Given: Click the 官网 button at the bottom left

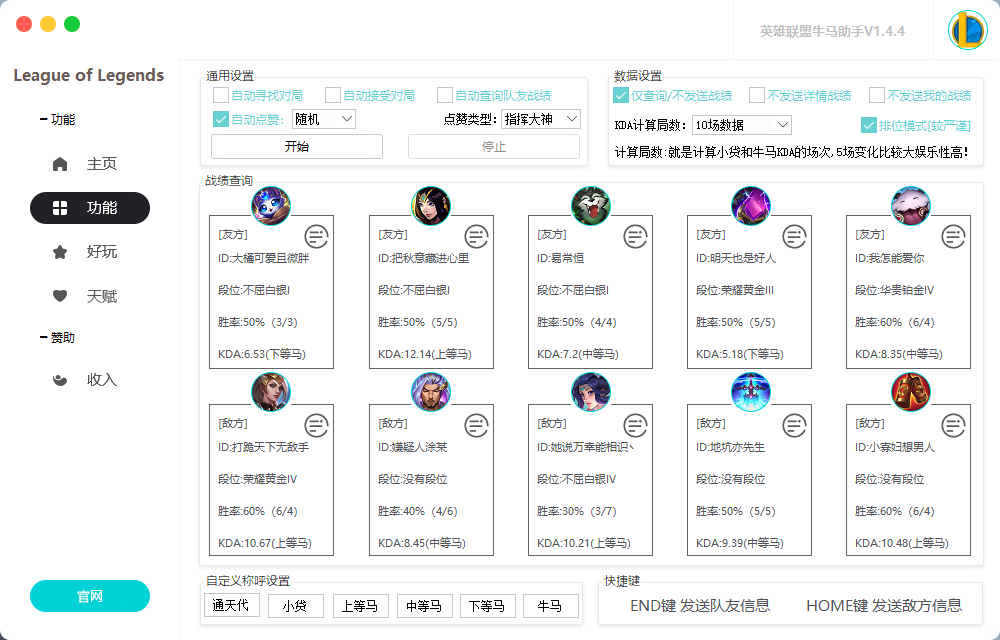Looking at the screenshot, I should pos(89,595).
